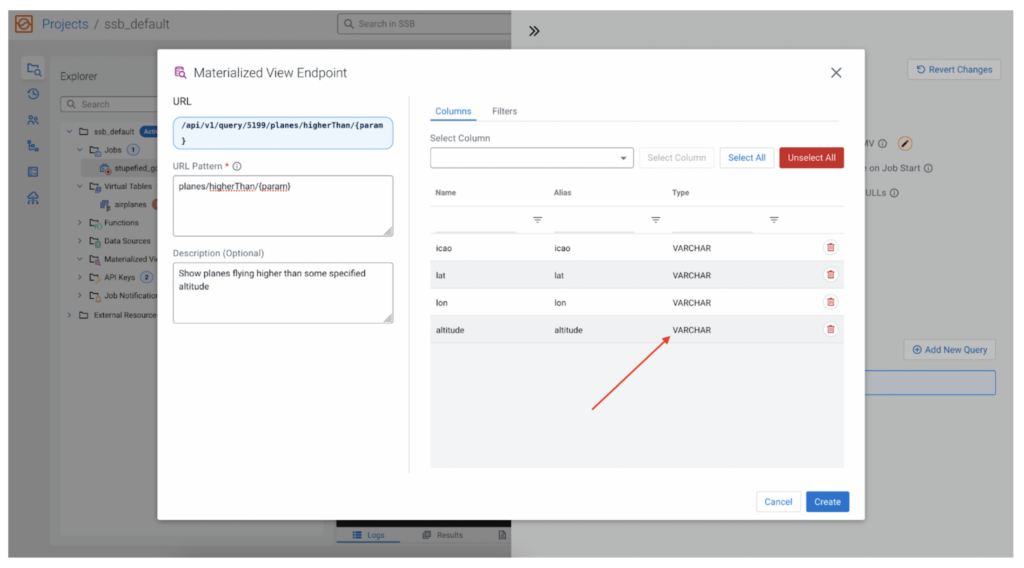
Task: Open the Users sidebar icon
Action: pos(33,120)
